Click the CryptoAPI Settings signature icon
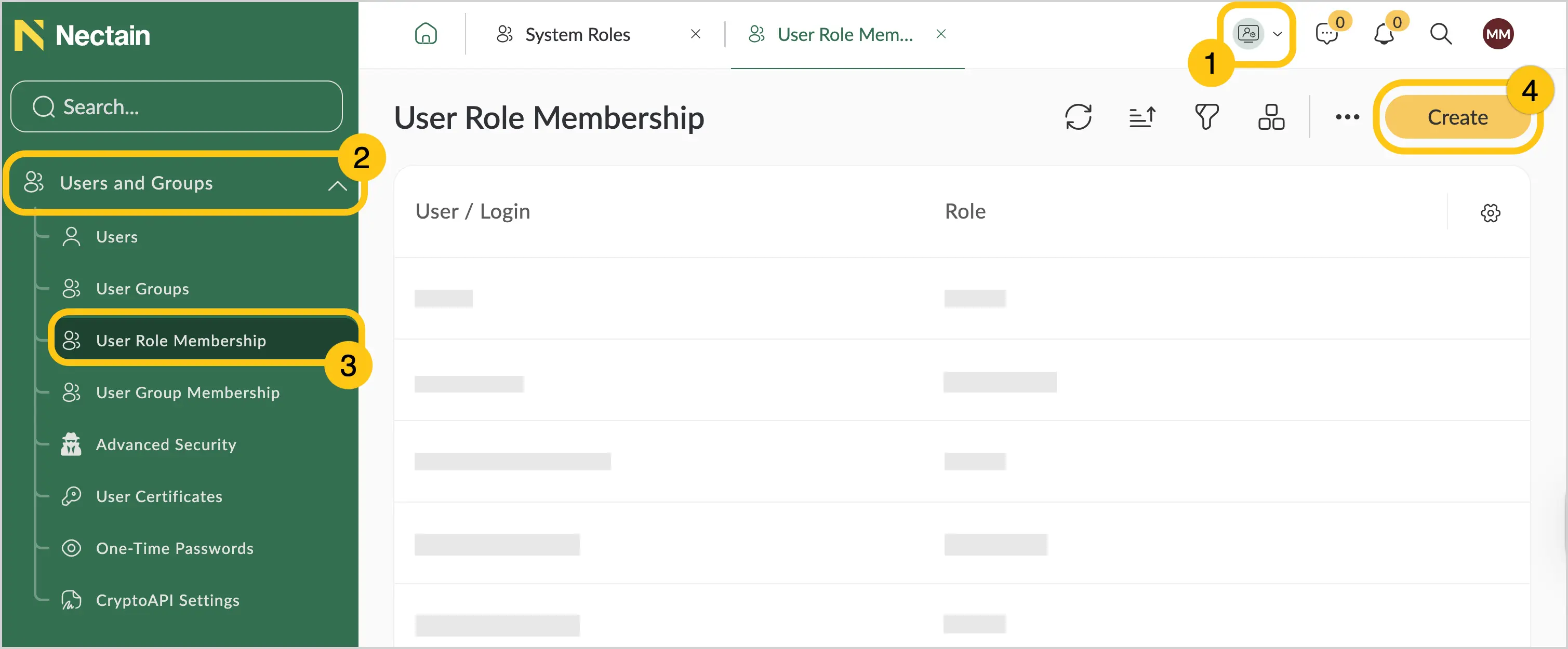The height and width of the screenshot is (649, 1568). [x=71, y=600]
